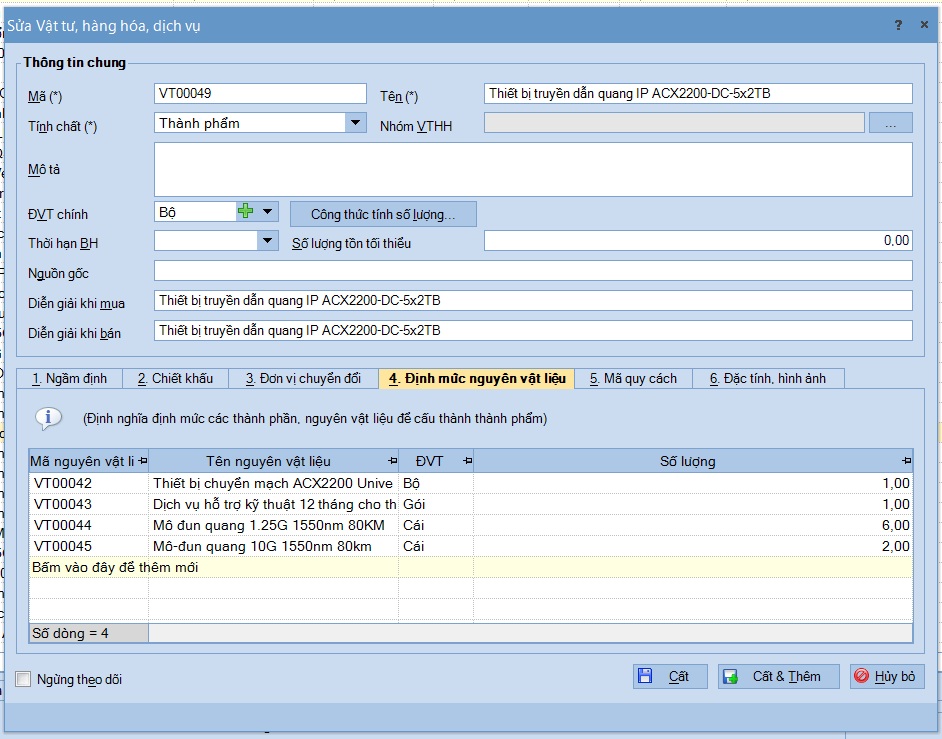Click the Công thức tính số lượng button

tap(383, 214)
